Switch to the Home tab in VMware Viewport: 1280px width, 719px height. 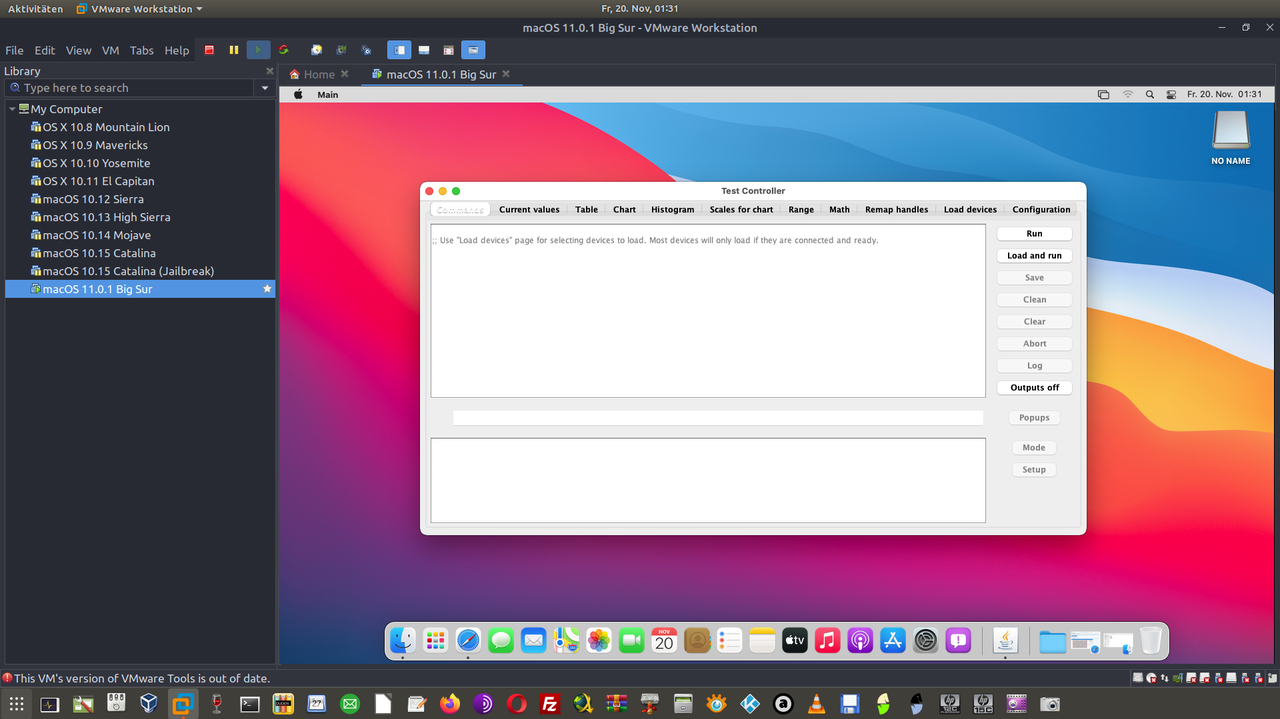tap(319, 74)
